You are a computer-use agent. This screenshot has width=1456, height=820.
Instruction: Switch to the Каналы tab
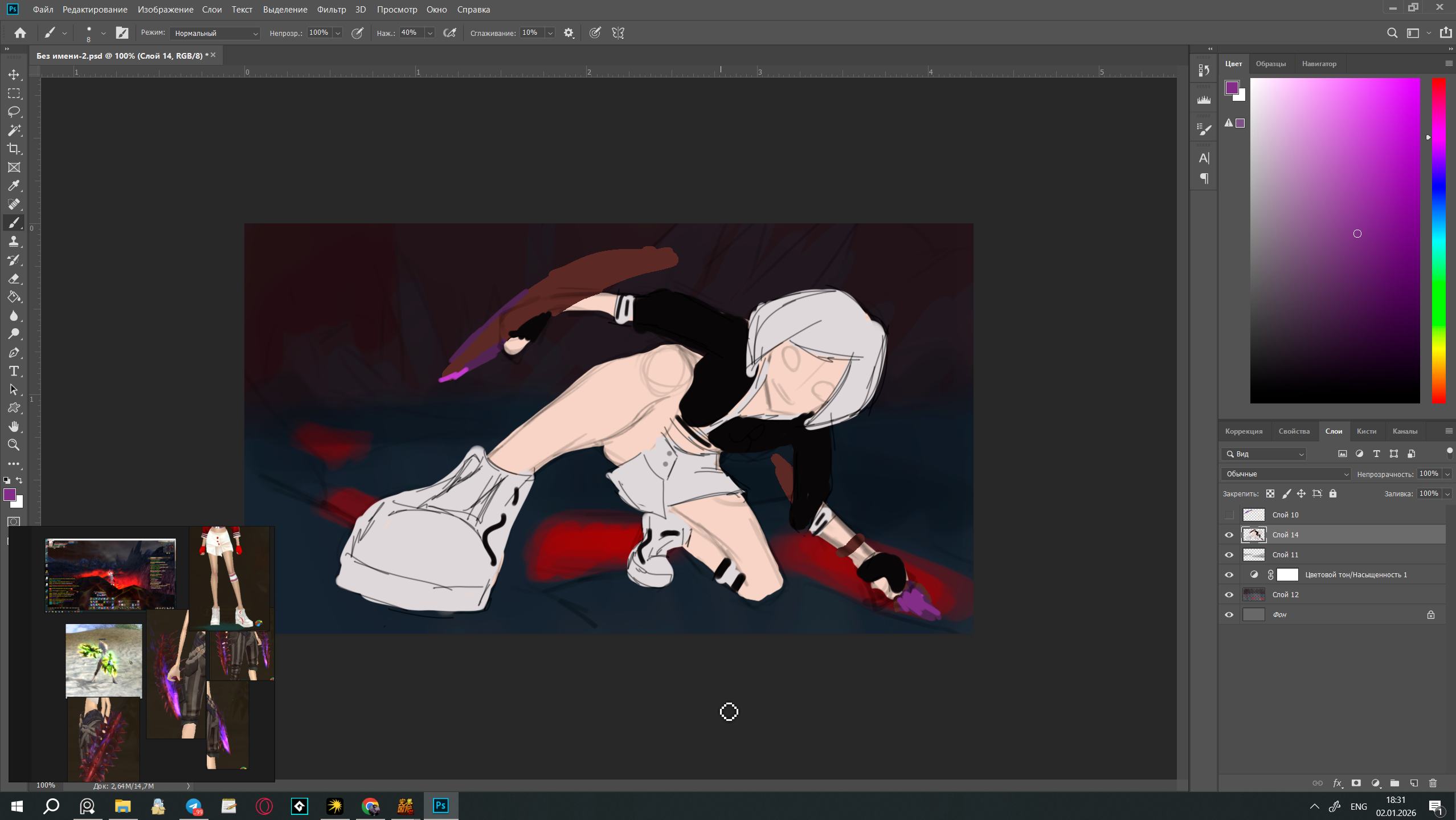pyautogui.click(x=1405, y=431)
